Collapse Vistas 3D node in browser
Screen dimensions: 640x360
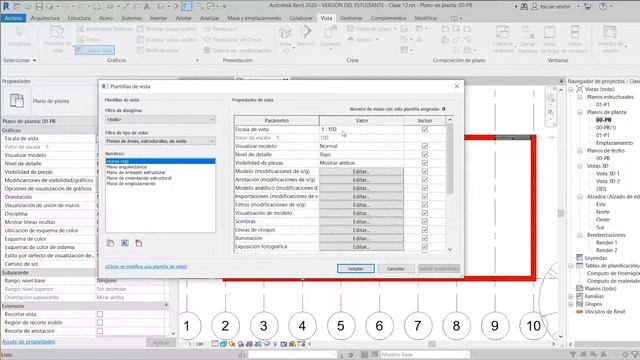point(580,166)
